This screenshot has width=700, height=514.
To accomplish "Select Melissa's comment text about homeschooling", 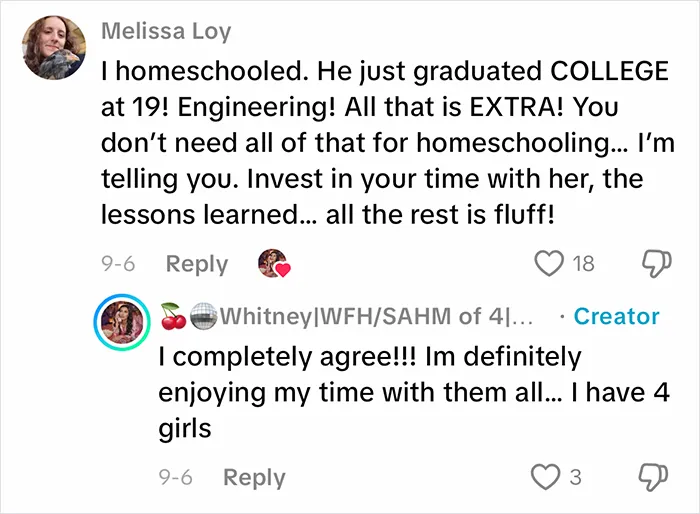I will click(x=388, y=143).
